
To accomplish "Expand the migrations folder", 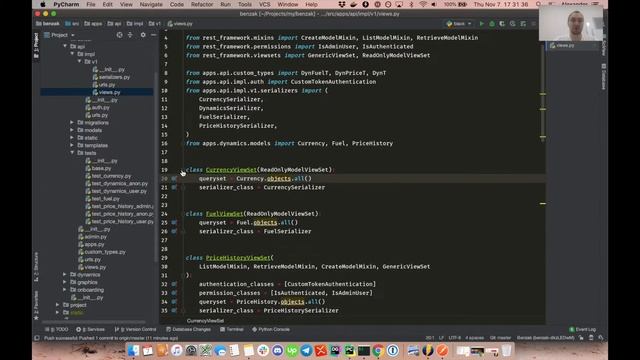I will 72,122.
